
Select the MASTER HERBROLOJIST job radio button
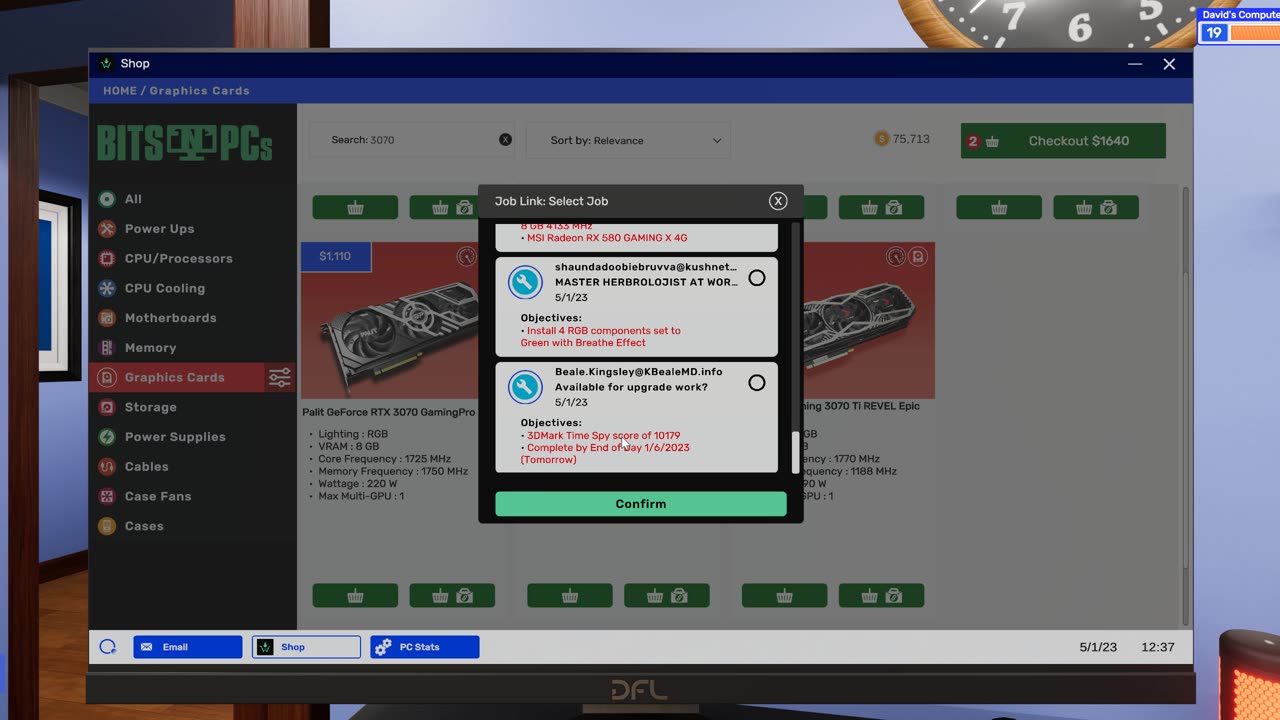point(757,278)
